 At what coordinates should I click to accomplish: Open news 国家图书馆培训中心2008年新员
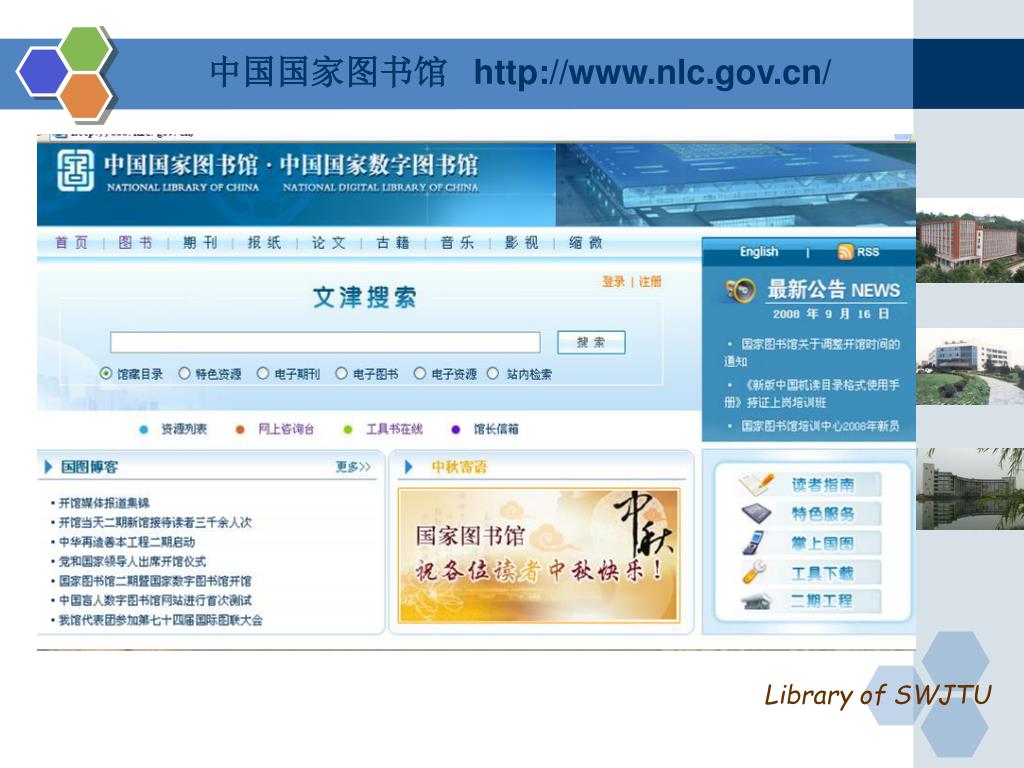pyautogui.click(x=820, y=426)
